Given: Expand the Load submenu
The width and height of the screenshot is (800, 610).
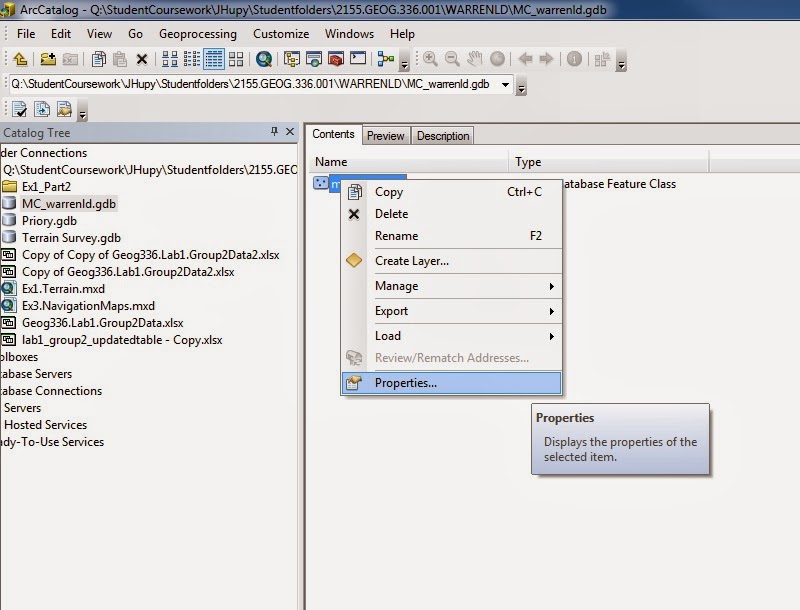Looking at the screenshot, I should click(x=452, y=336).
